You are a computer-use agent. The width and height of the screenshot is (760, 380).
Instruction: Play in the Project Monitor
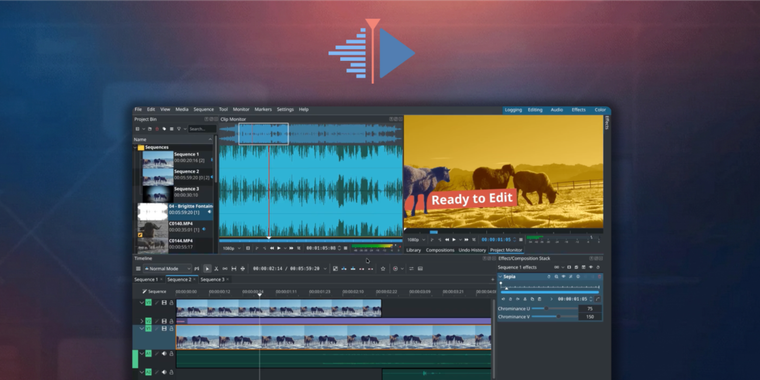pos(454,239)
